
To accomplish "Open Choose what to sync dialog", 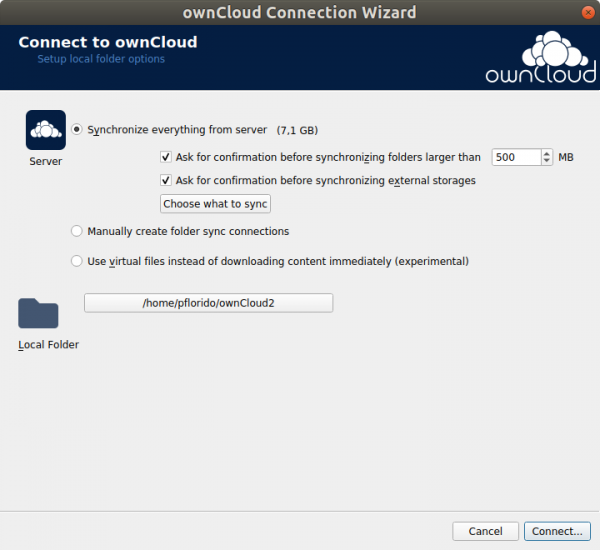I will 215,204.
